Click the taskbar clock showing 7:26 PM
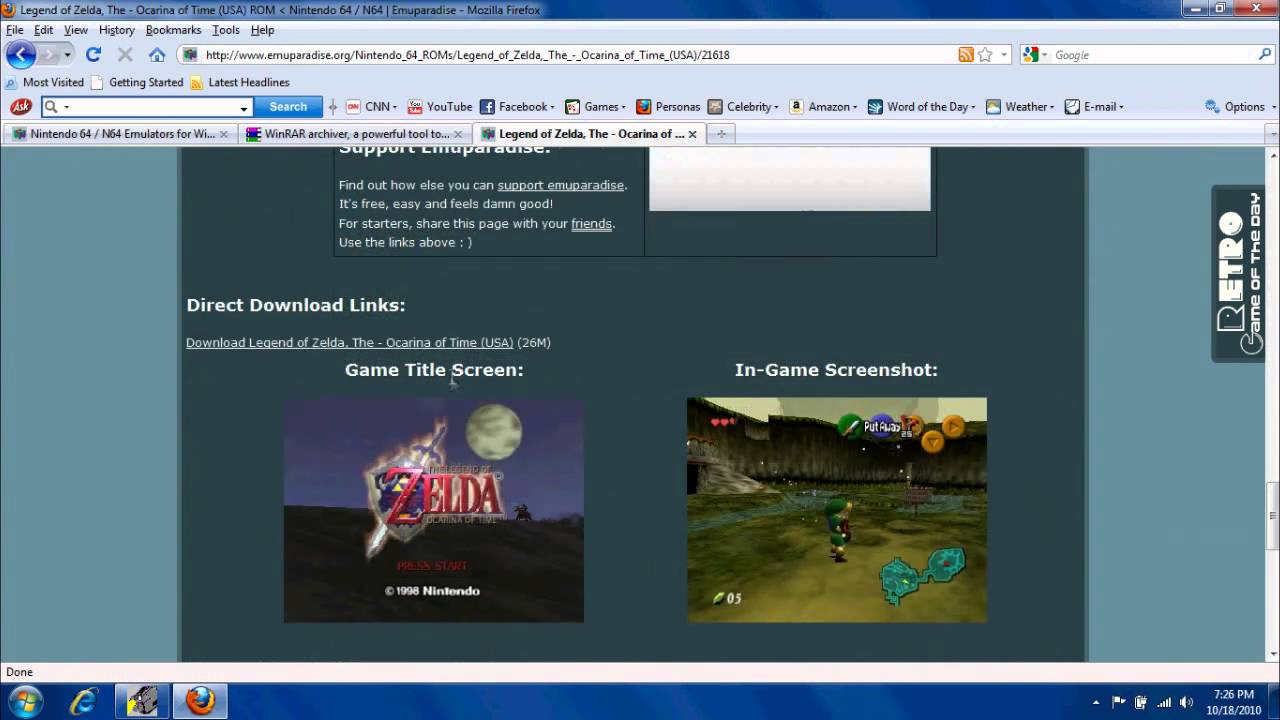 point(1233,702)
